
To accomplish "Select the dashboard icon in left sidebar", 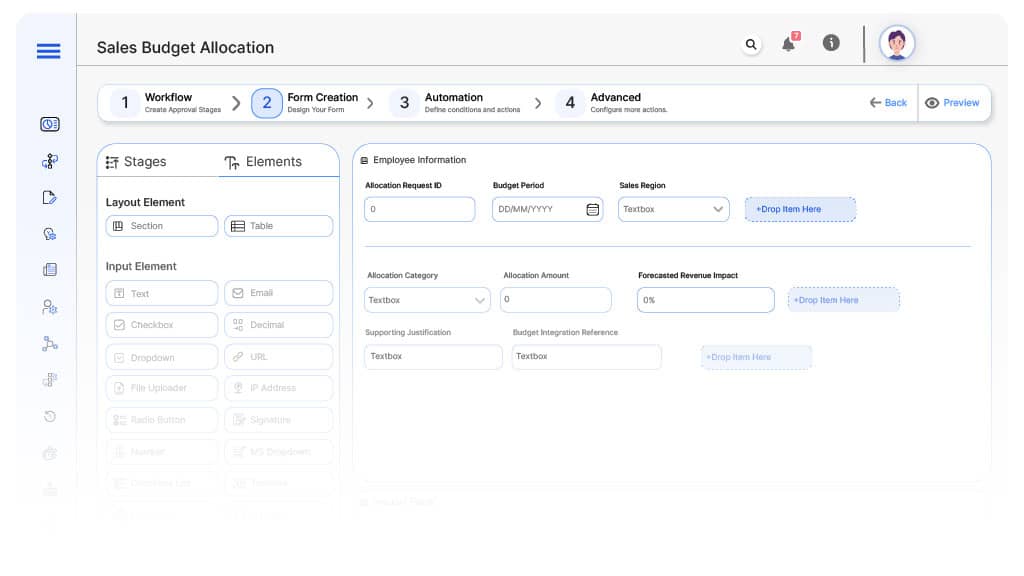I will click(x=49, y=124).
